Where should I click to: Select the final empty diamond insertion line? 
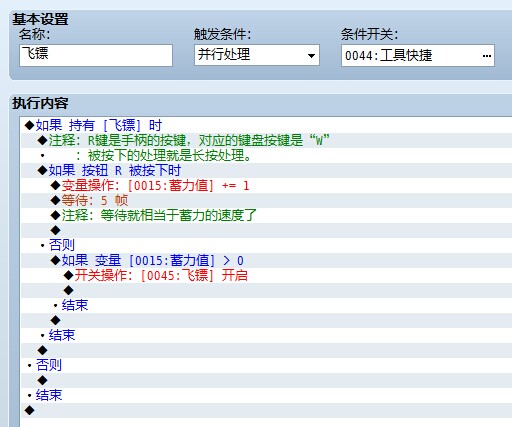pos(267,410)
